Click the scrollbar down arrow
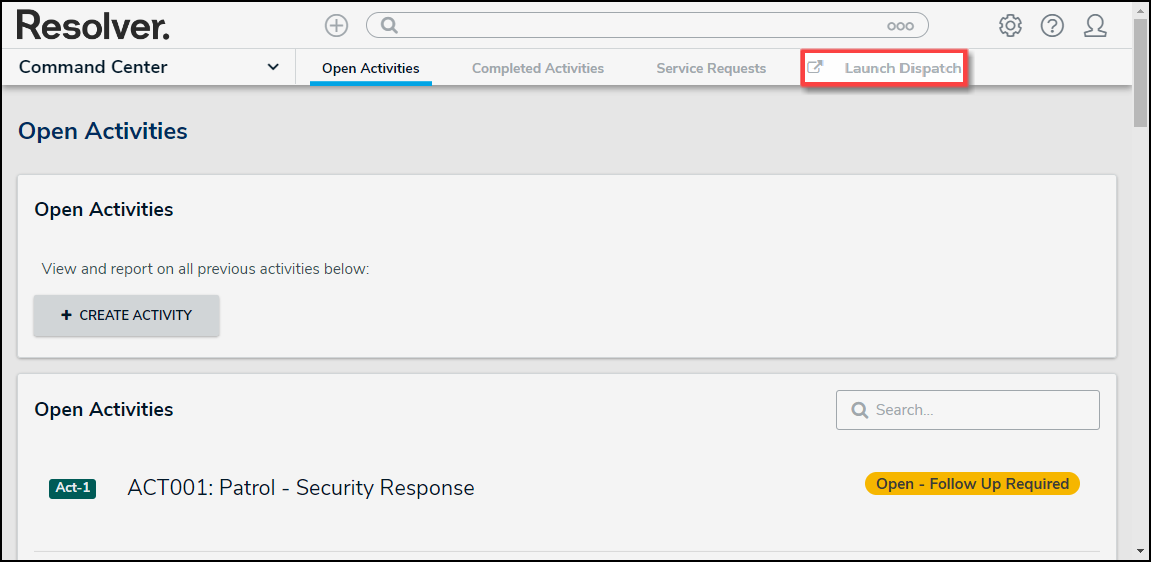 (x=1141, y=549)
